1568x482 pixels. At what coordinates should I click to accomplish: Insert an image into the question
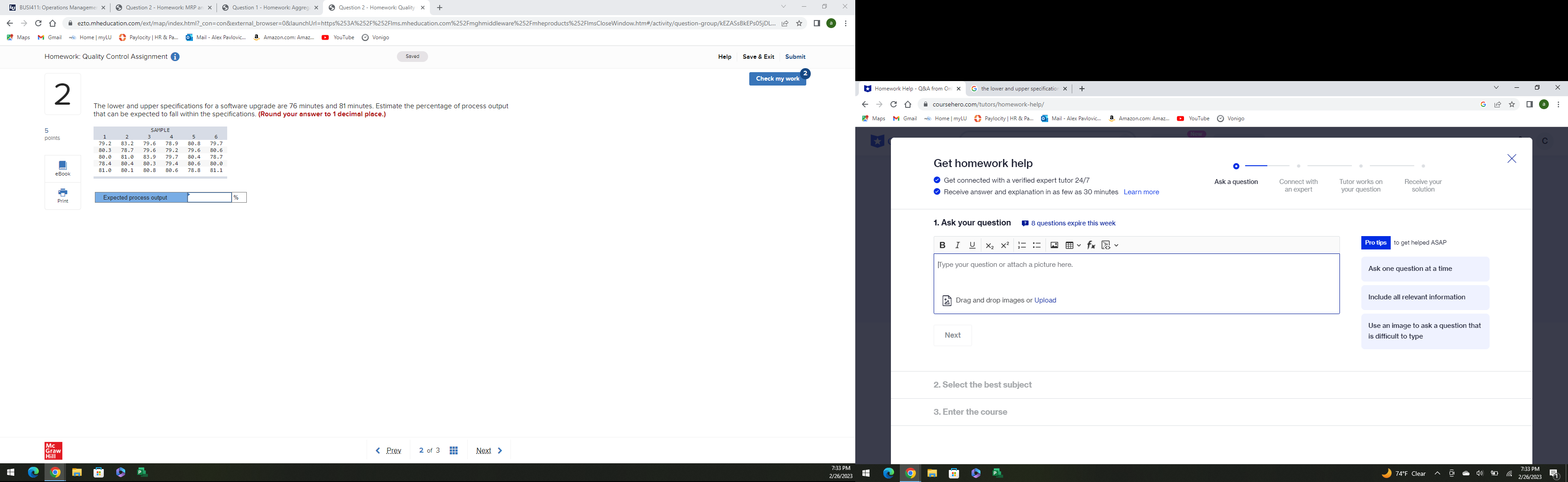click(x=1053, y=245)
